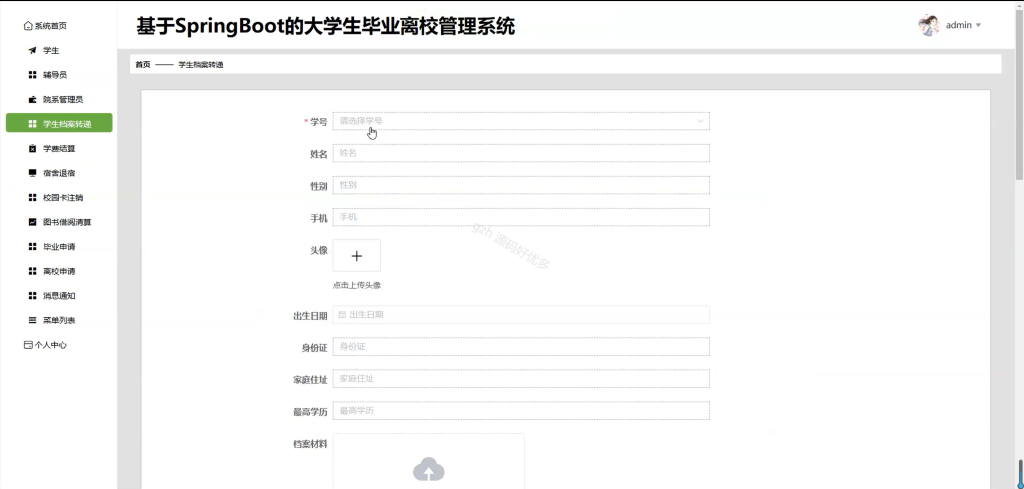Click the icon beside 院系管理员
The width and height of the screenshot is (1024, 489).
(x=33, y=99)
